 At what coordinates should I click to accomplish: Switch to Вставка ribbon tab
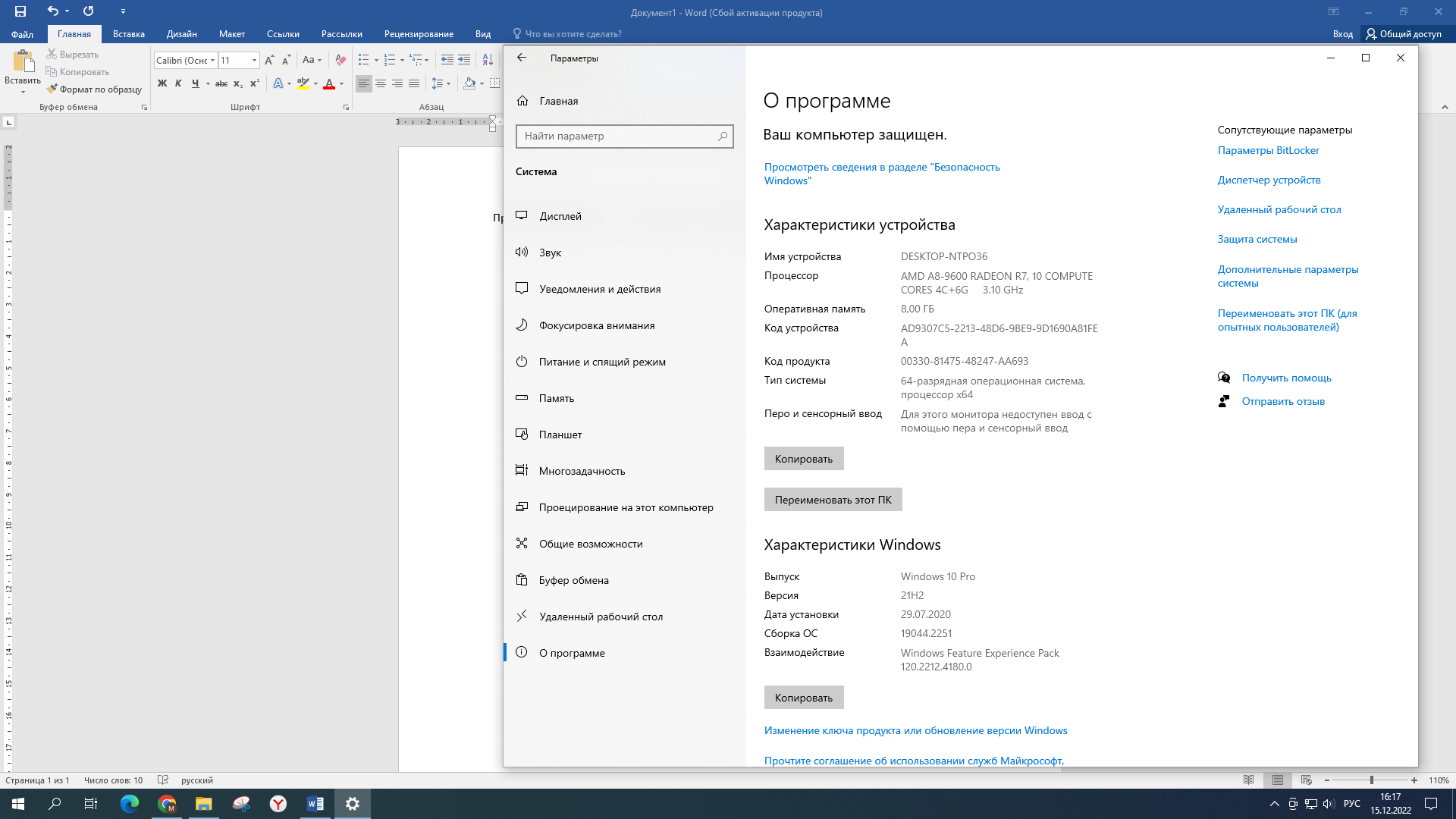point(129,34)
